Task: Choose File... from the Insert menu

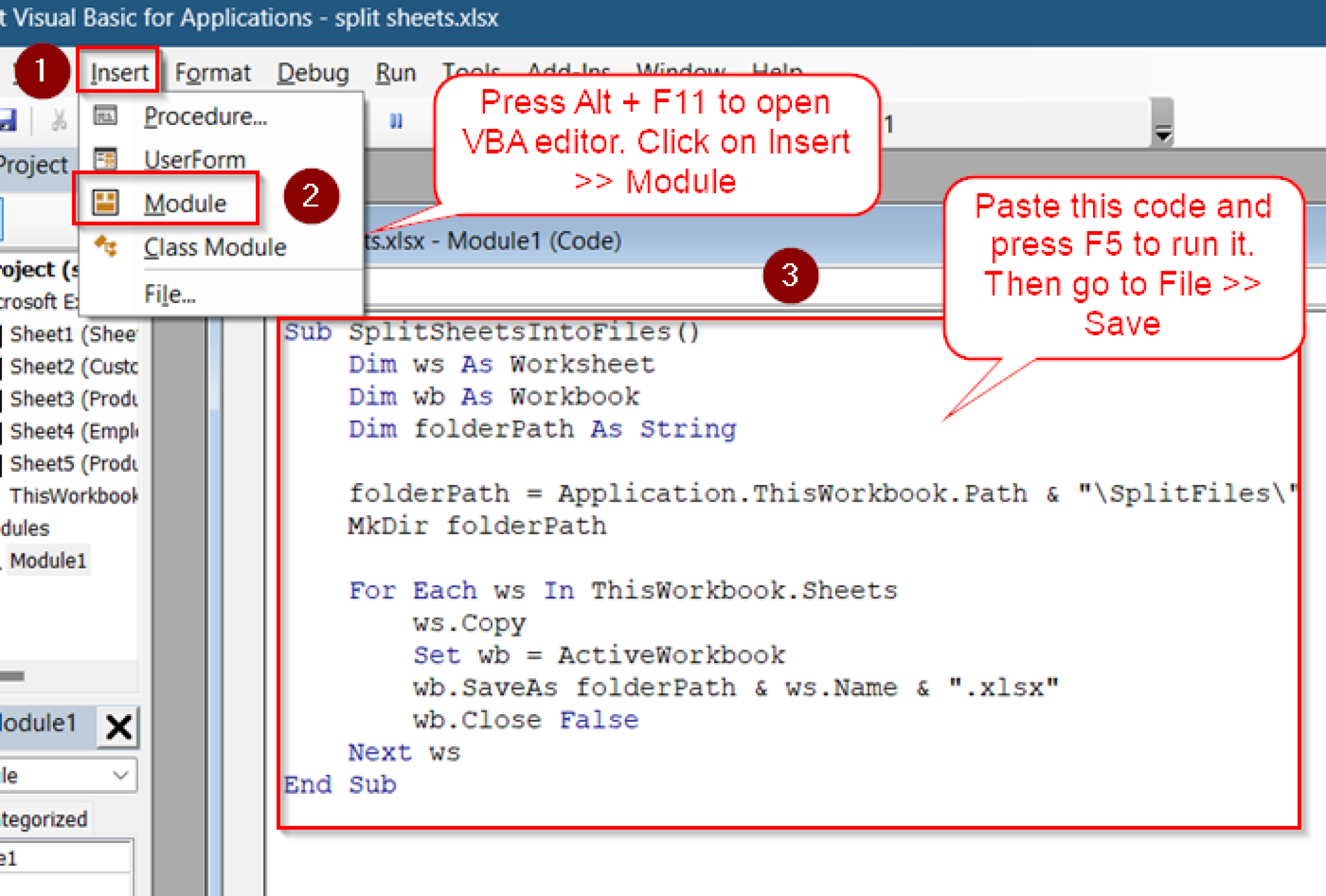Action: (x=168, y=293)
